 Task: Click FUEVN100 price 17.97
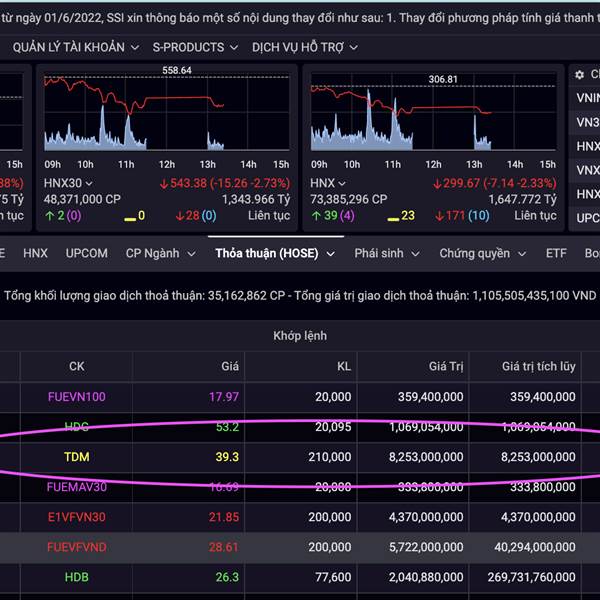coord(224,396)
